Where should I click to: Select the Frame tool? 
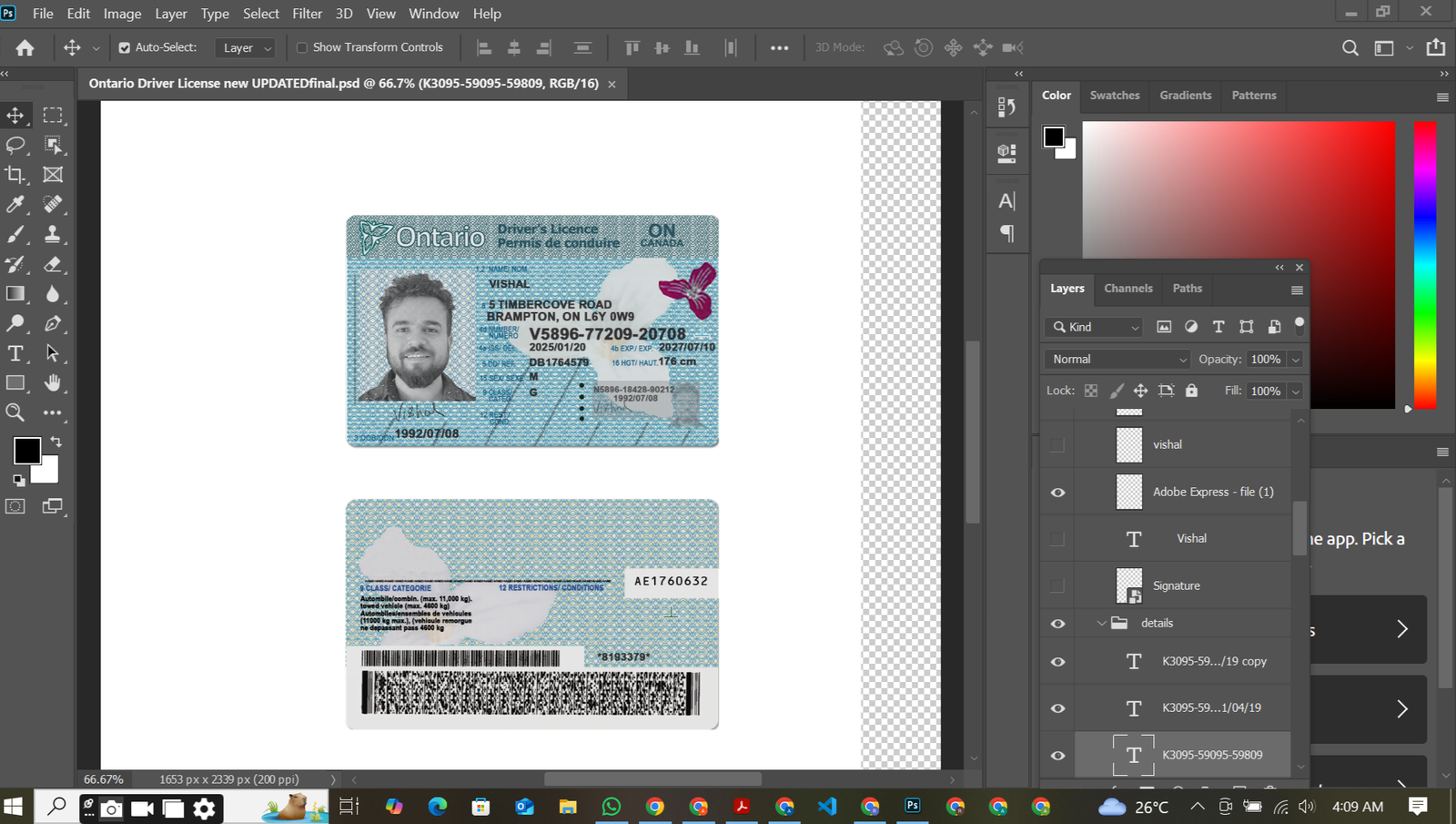pyautogui.click(x=53, y=175)
